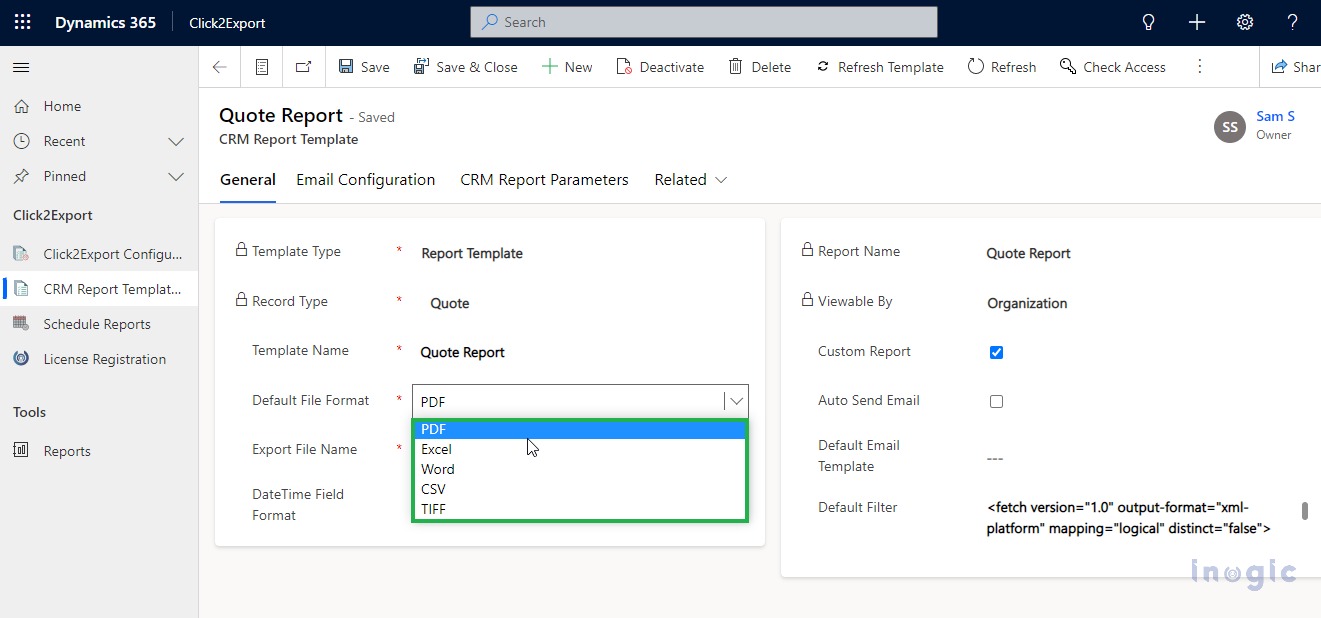
Task: Click Check Access command
Action: [x=1113, y=67]
